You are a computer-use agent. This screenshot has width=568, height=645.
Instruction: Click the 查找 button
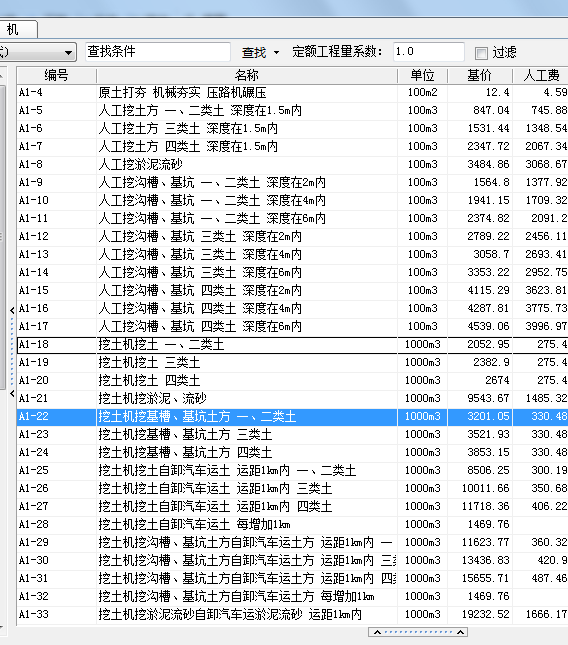click(x=254, y=52)
